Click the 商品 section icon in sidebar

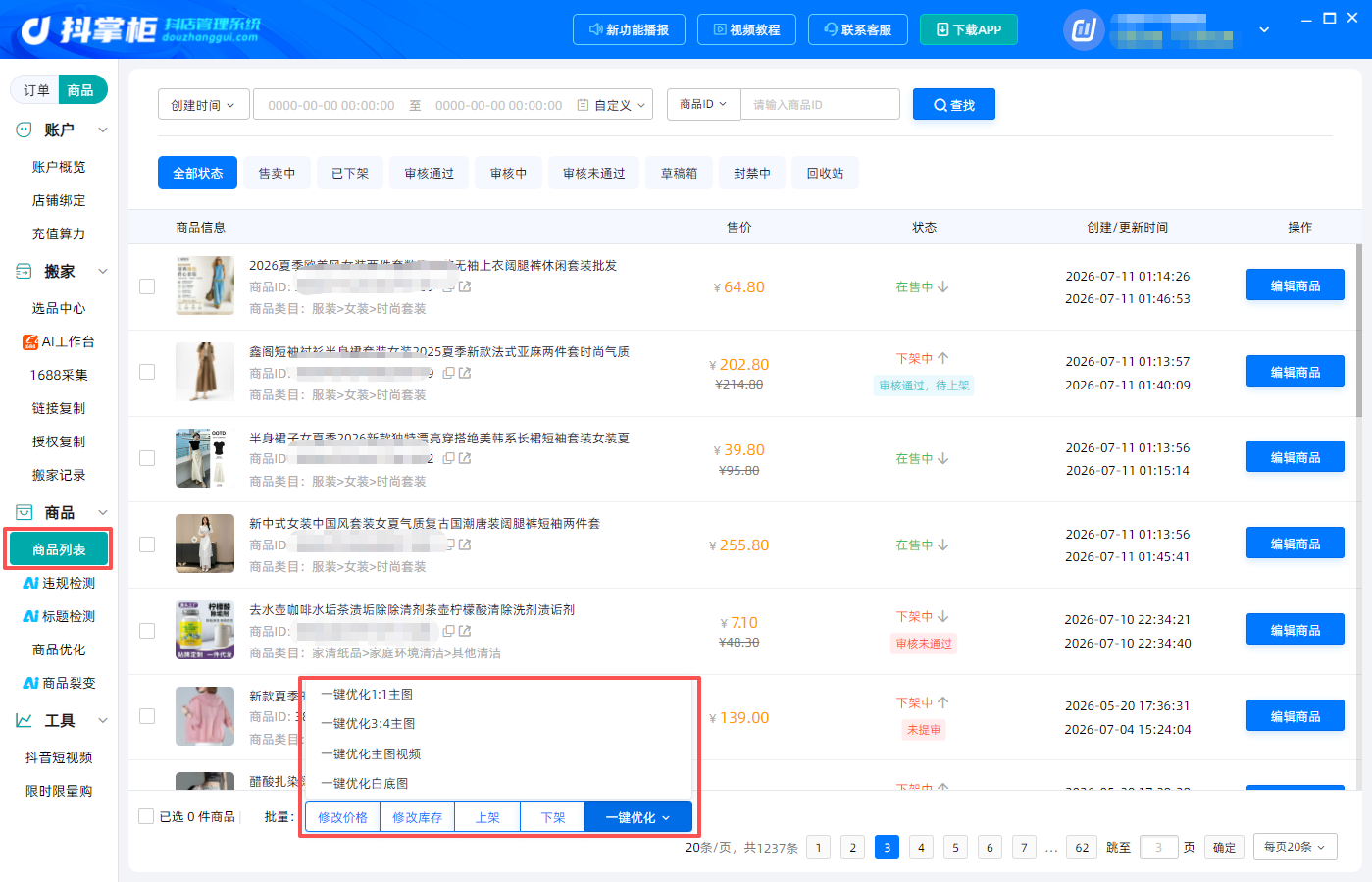click(x=24, y=512)
